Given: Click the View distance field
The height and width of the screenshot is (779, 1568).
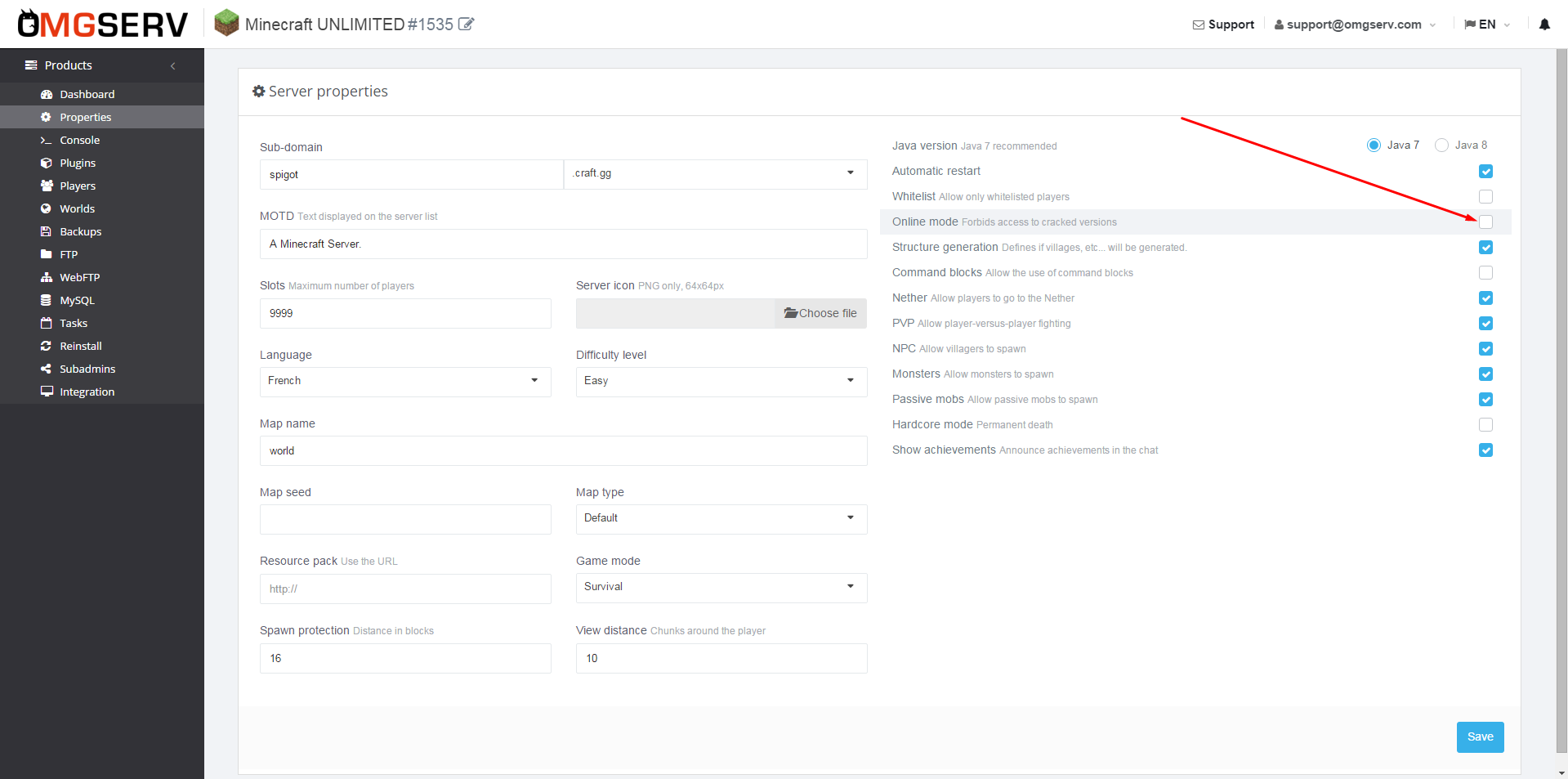Looking at the screenshot, I should (x=721, y=658).
